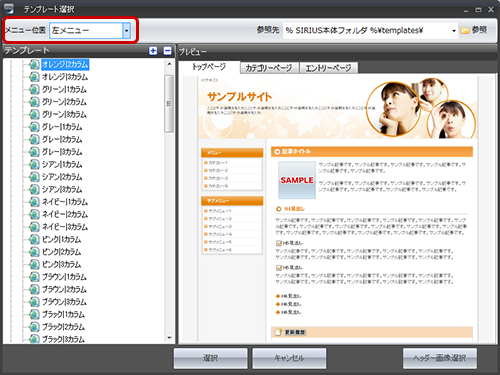Click the globe icon beside グレー|2カラム
The image size is (500, 375).
point(34,139)
